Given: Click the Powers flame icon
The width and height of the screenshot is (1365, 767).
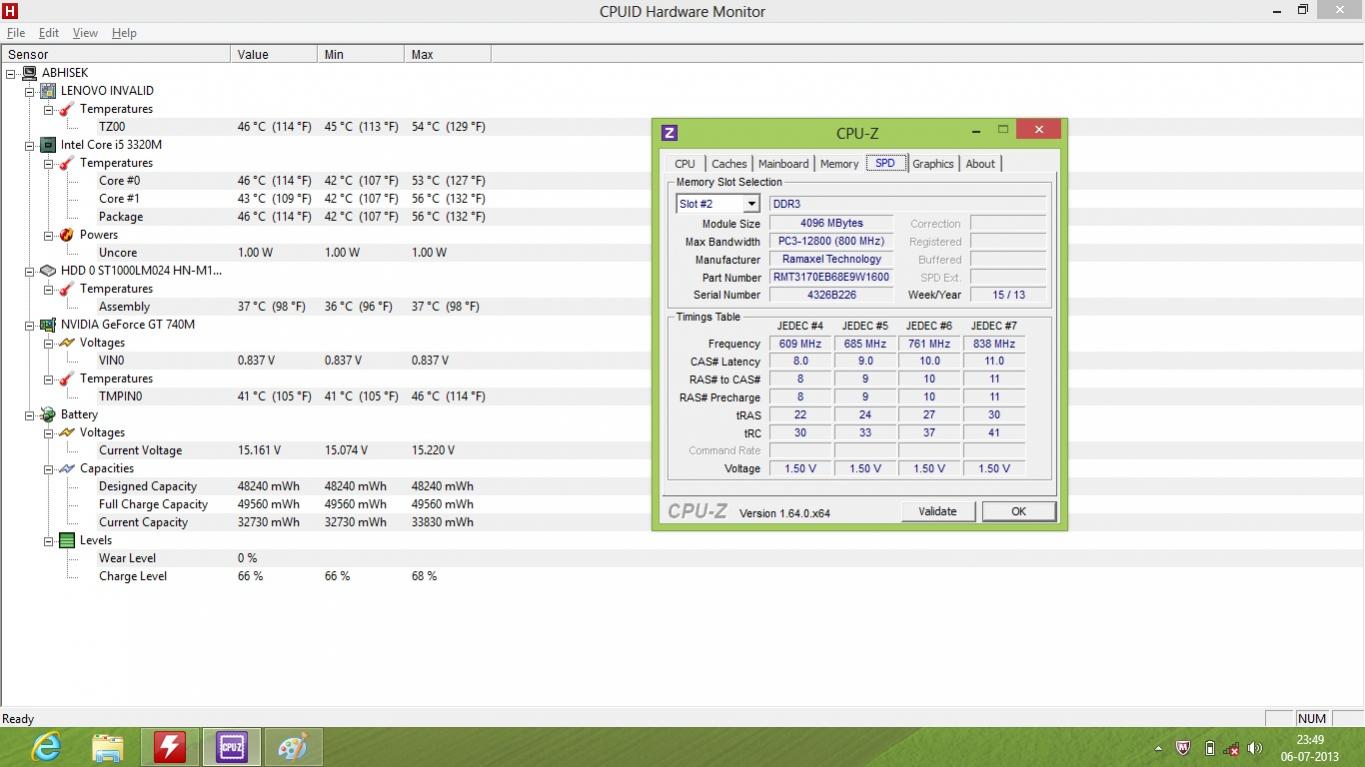Looking at the screenshot, I should click(x=67, y=235).
